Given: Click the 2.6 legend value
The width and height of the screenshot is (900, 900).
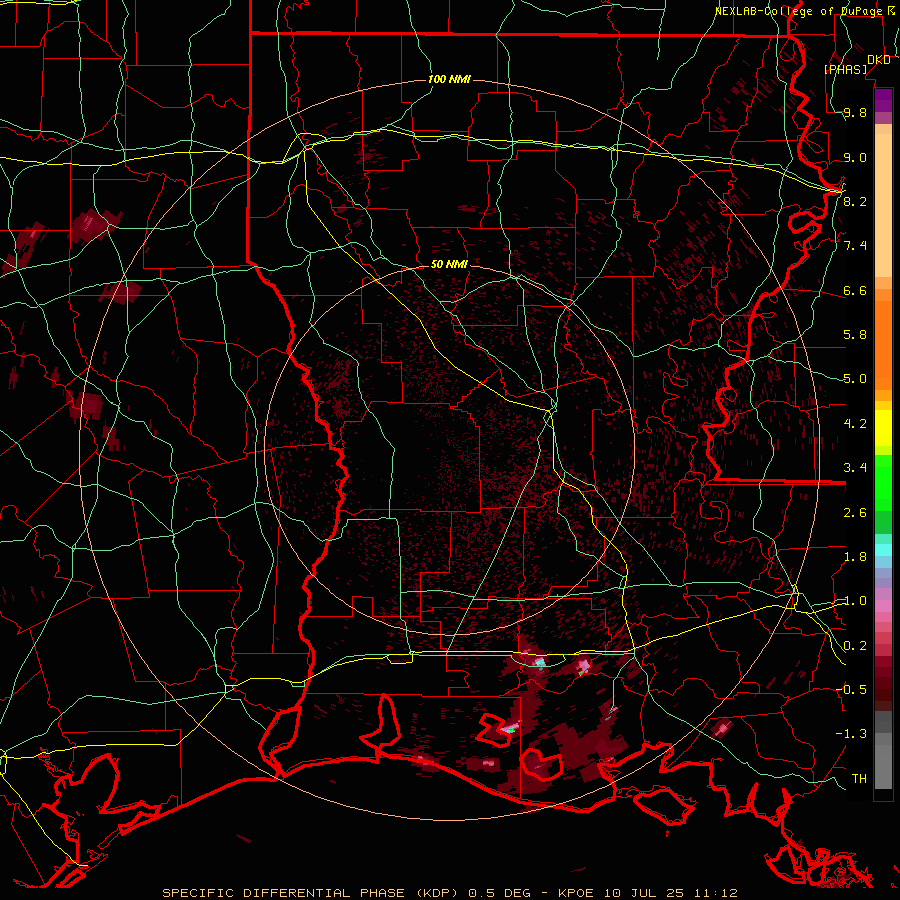Looking at the screenshot, I should 855,513.
